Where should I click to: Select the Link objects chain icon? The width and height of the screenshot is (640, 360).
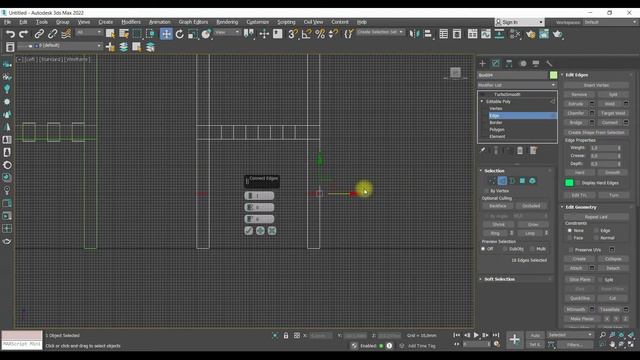click(39, 34)
